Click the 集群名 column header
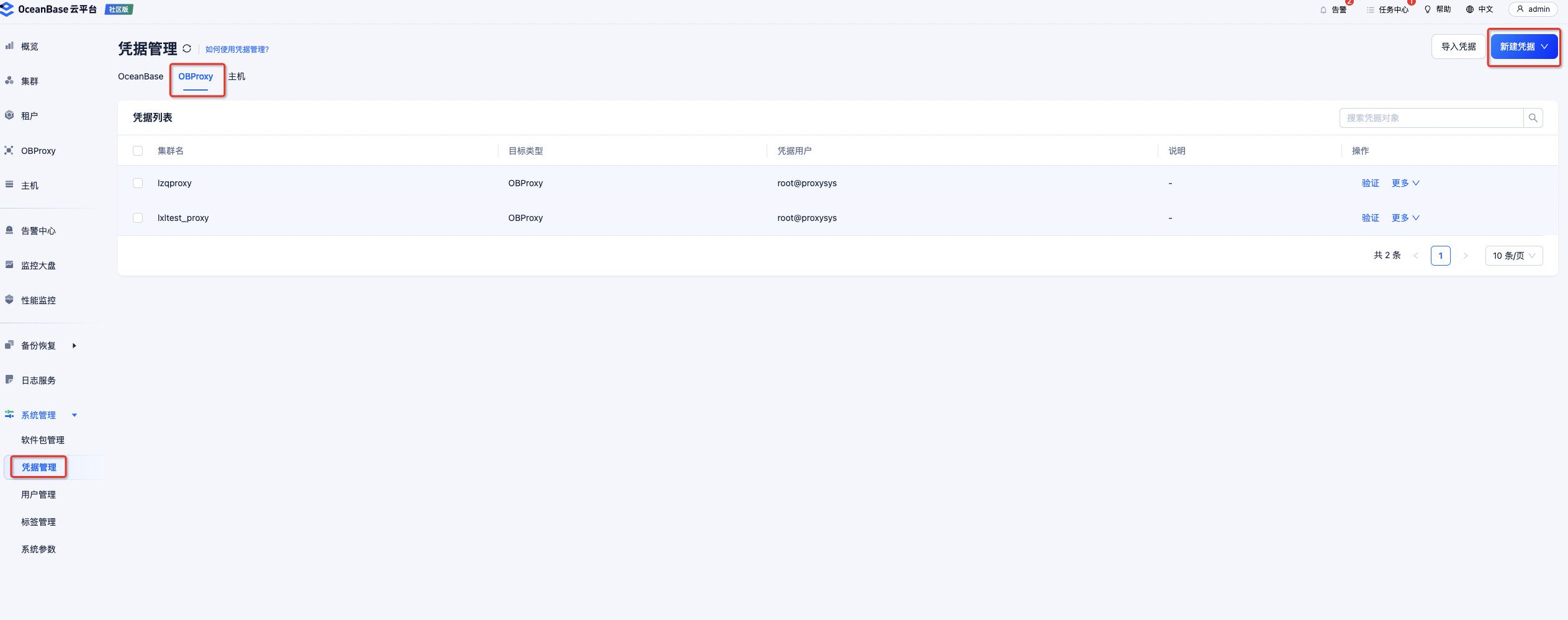The image size is (1568, 620). tap(170, 151)
